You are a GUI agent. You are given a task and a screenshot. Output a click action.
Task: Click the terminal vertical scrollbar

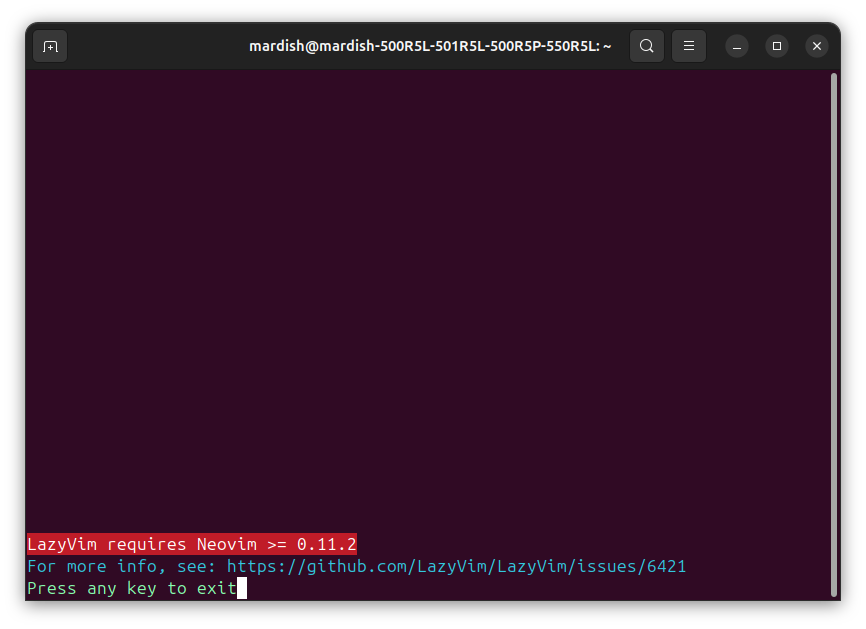[834, 335]
